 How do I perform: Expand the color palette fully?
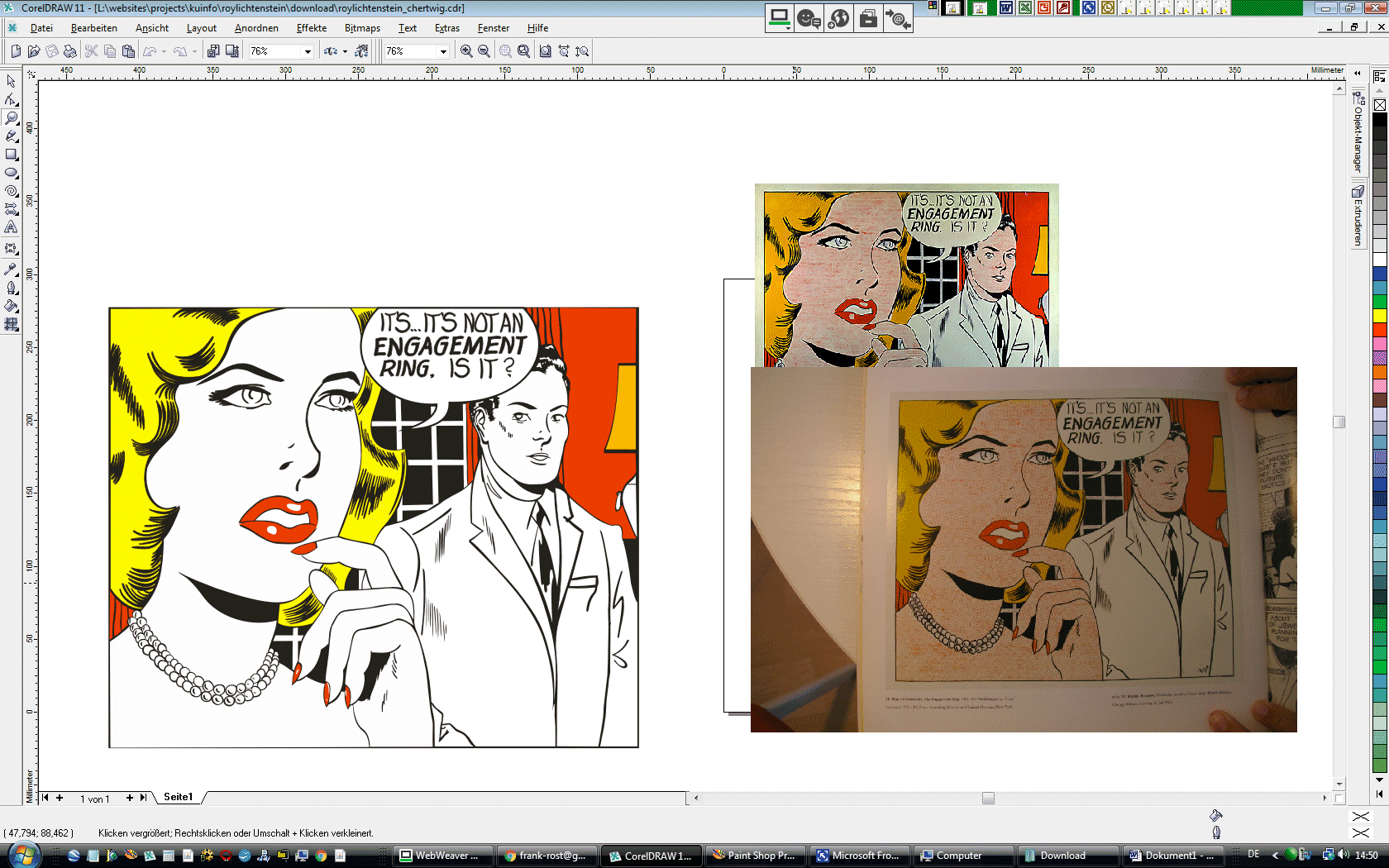coord(1379,794)
